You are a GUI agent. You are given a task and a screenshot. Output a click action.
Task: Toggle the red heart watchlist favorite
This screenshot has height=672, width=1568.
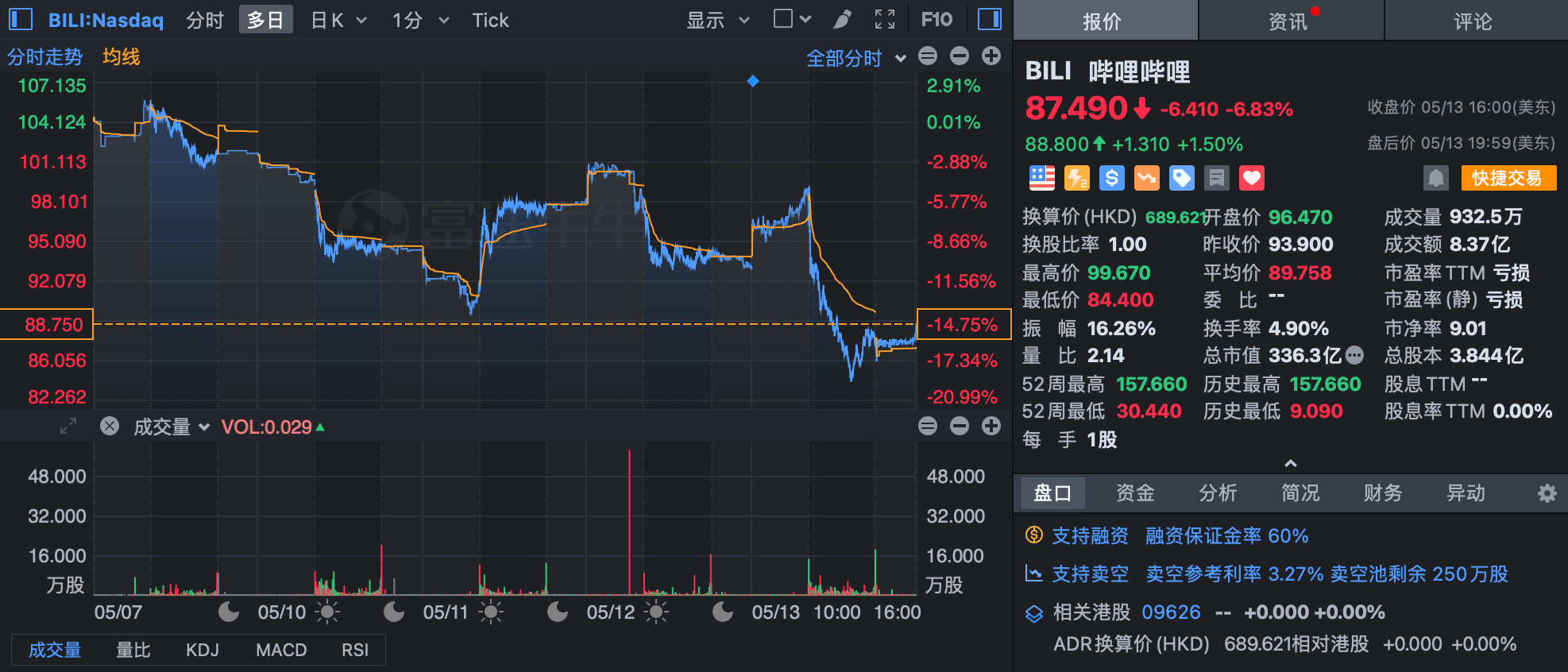(1252, 178)
